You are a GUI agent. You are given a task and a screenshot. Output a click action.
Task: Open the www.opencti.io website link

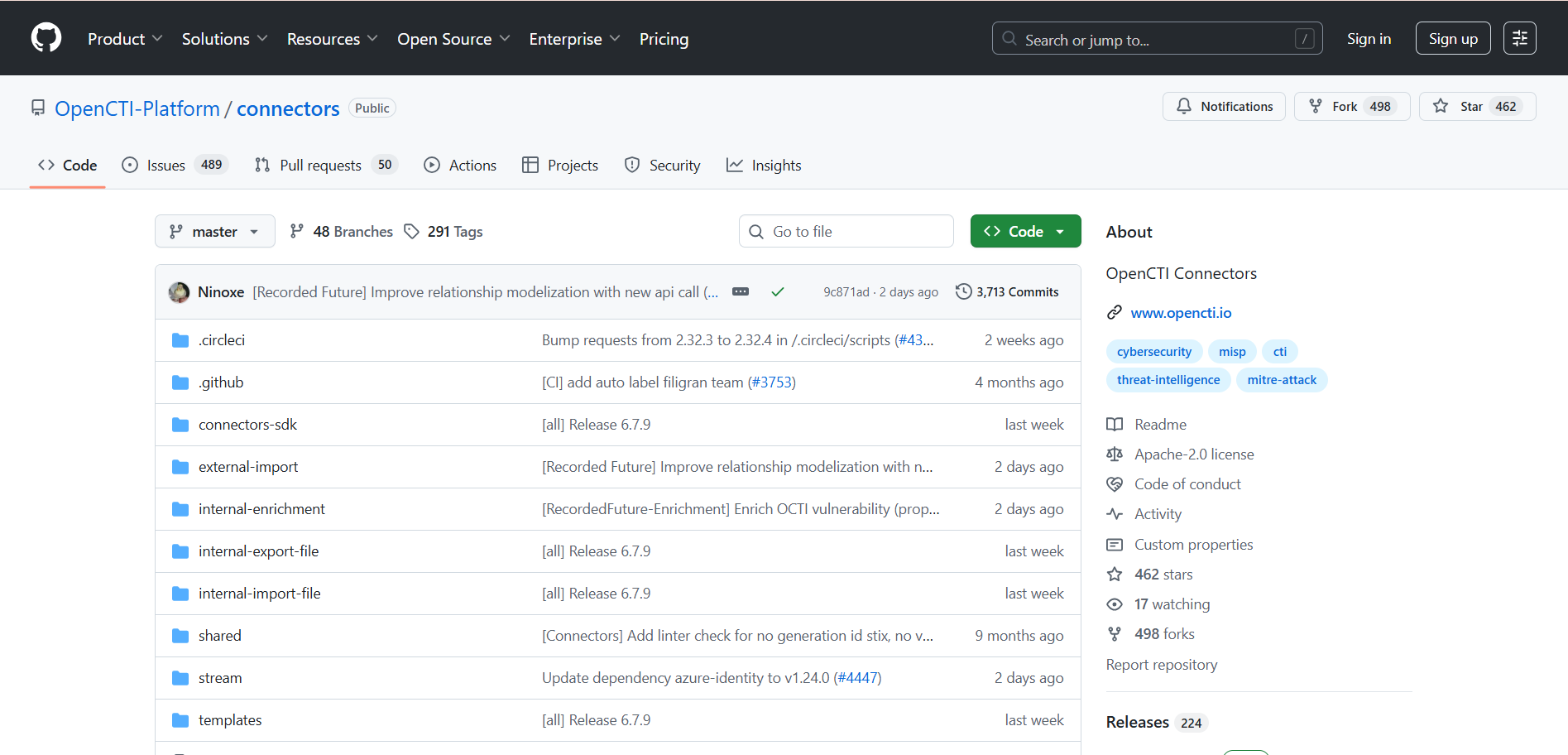point(1181,312)
